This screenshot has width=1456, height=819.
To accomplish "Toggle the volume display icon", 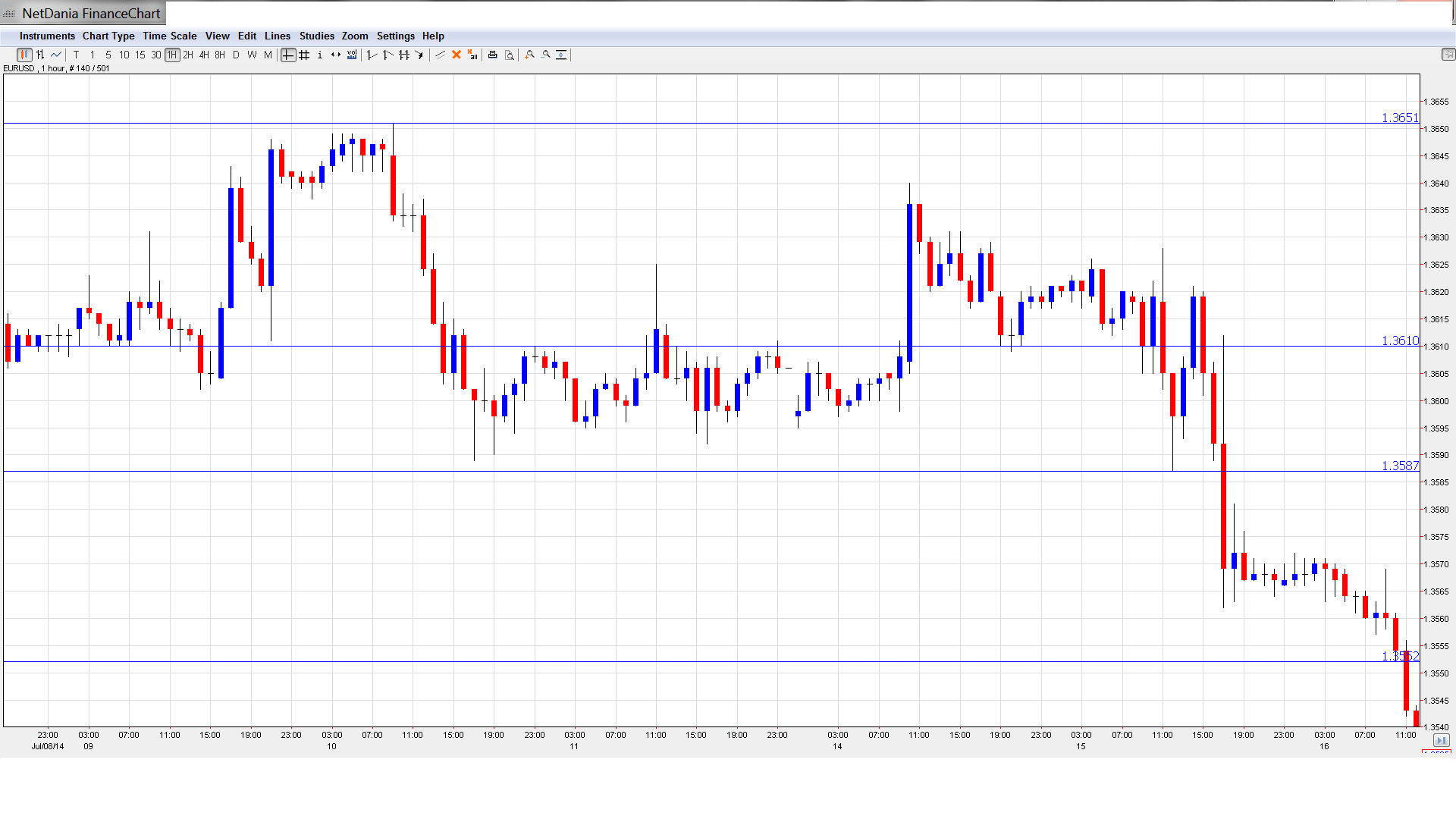I will (352, 55).
